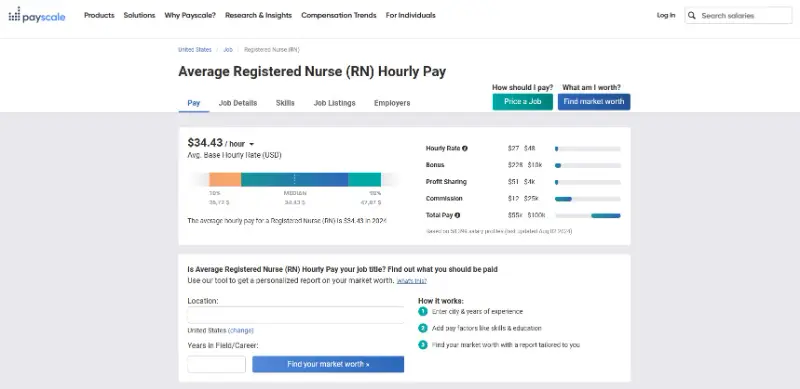800x389 pixels.
Task: Open Research & Insights menu
Action: (x=258, y=15)
